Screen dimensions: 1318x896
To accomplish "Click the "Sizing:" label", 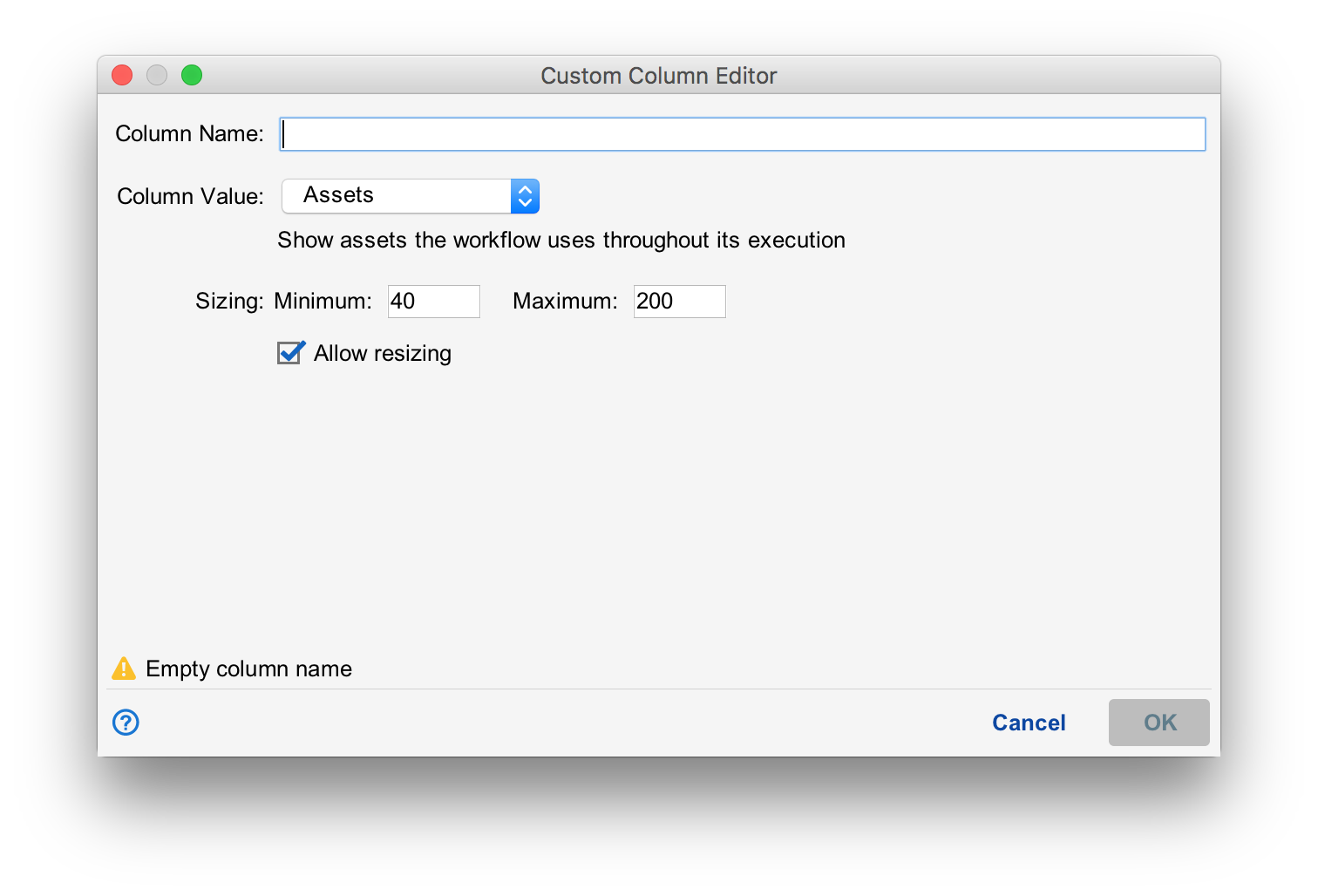I will [x=229, y=302].
